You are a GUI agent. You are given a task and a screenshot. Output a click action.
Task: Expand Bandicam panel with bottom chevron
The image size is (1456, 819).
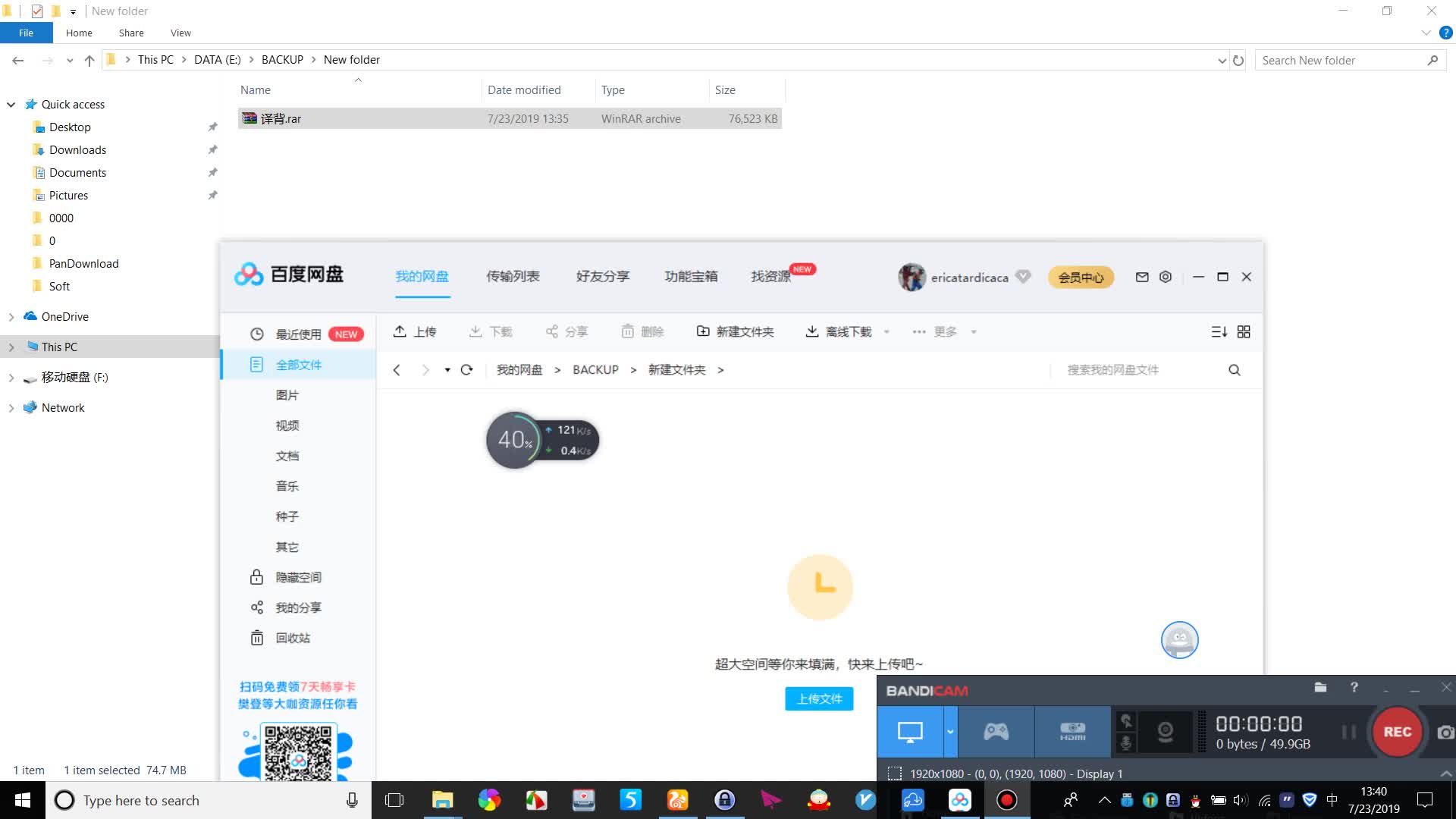pos(1445,773)
